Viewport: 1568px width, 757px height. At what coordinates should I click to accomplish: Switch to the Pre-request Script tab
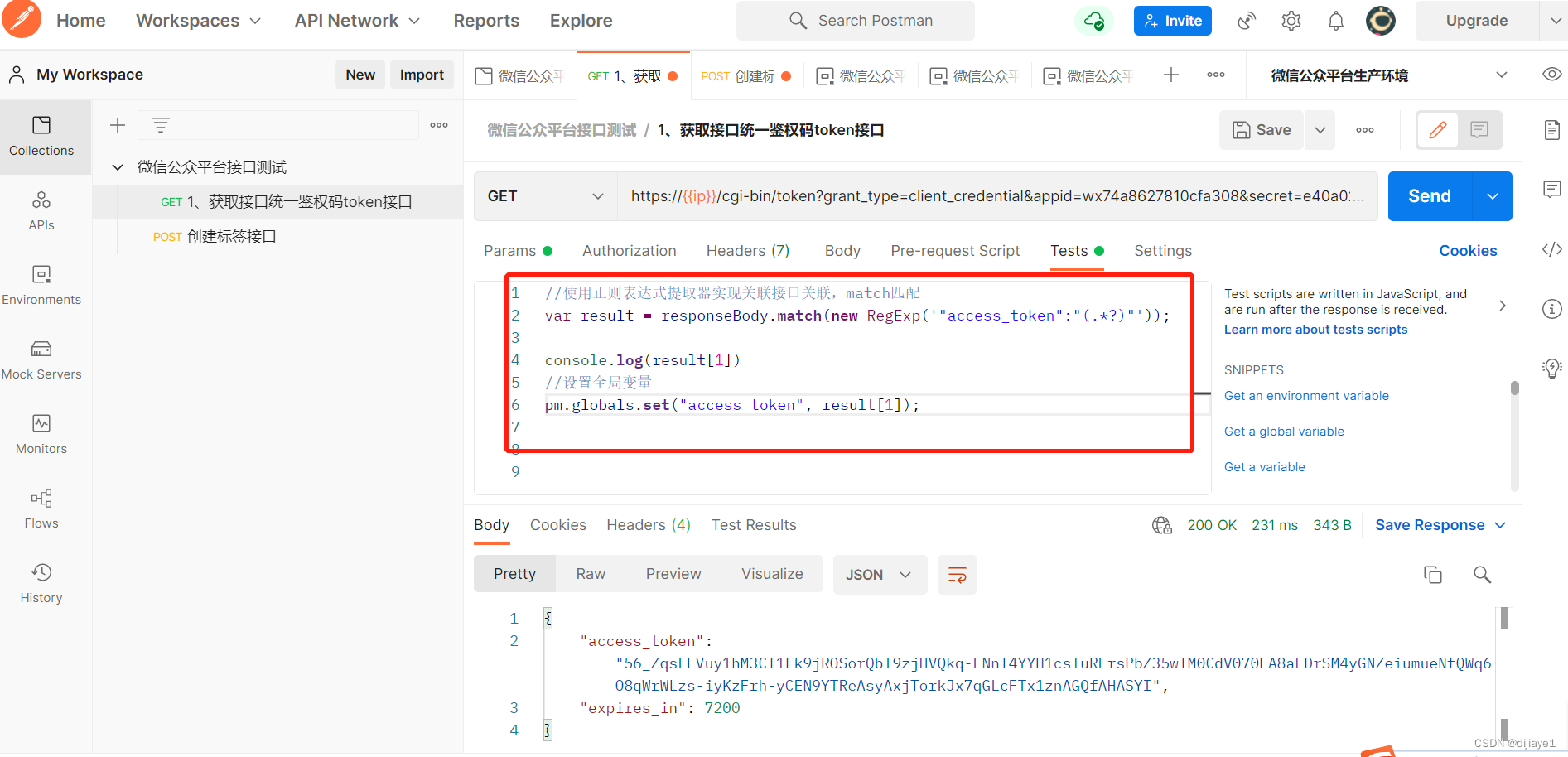[x=955, y=251]
